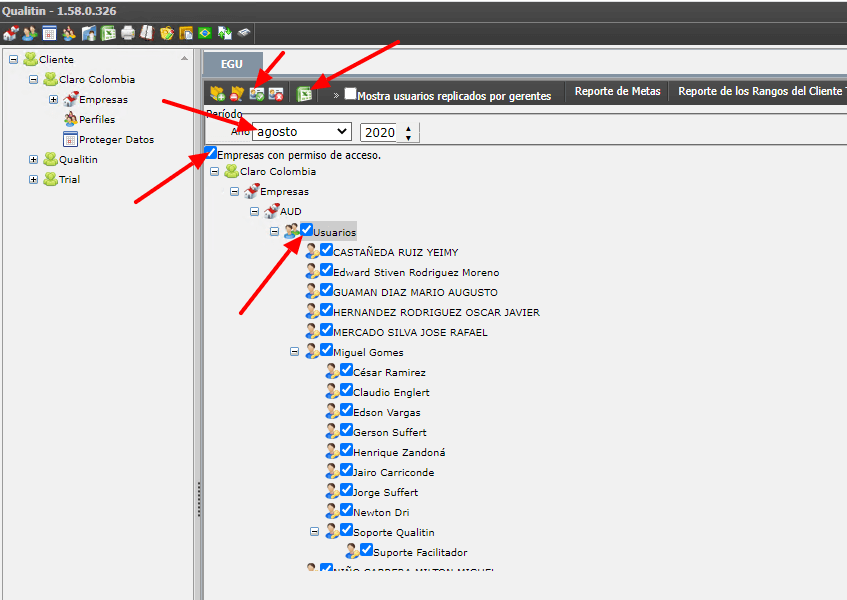The image size is (847, 600).
Task: Click the gray eraser-like icon in top toolbar
Action: [244, 33]
